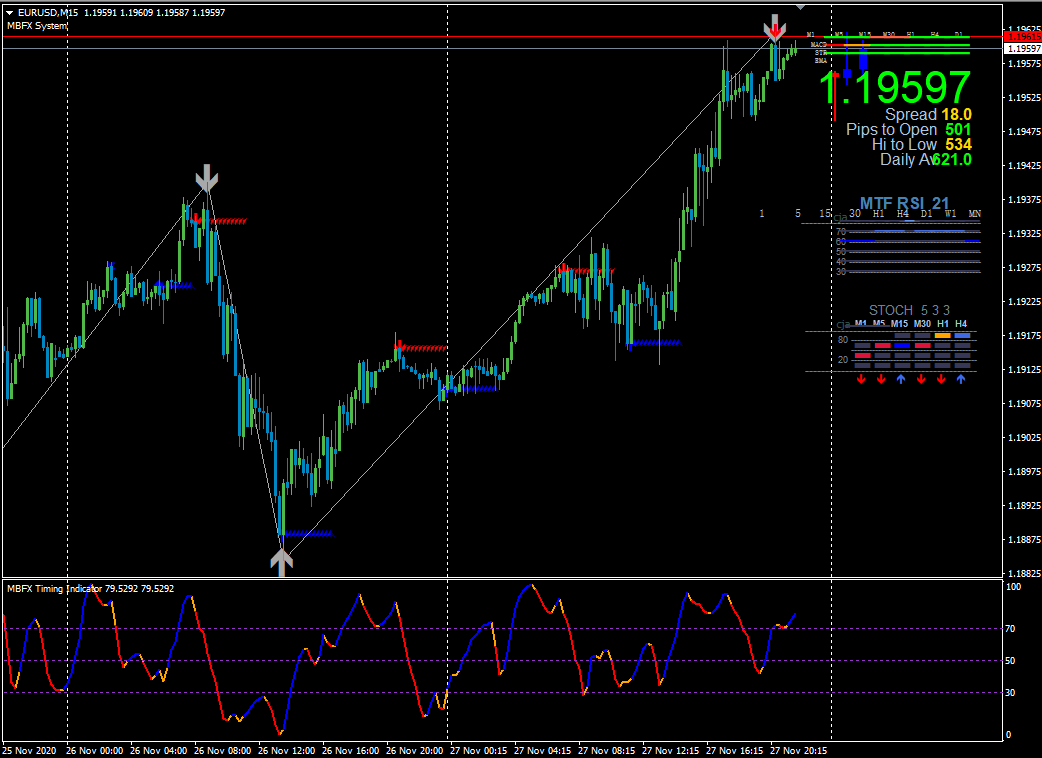The width and height of the screenshot is (1042, 758).
Task: Click the 70 level on the Timing Indicator scale
Action: [x=1011, y=628]
